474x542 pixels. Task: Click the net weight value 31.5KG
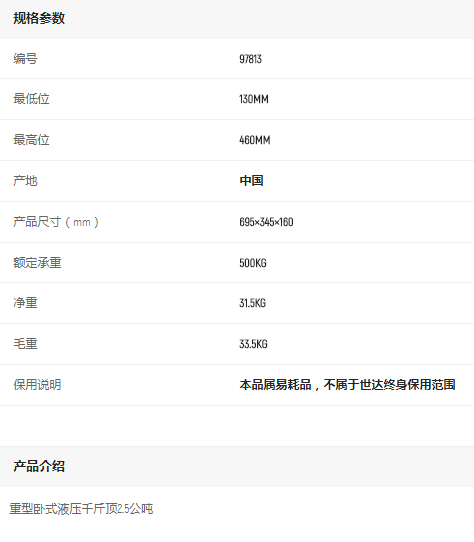click(252, 303)
